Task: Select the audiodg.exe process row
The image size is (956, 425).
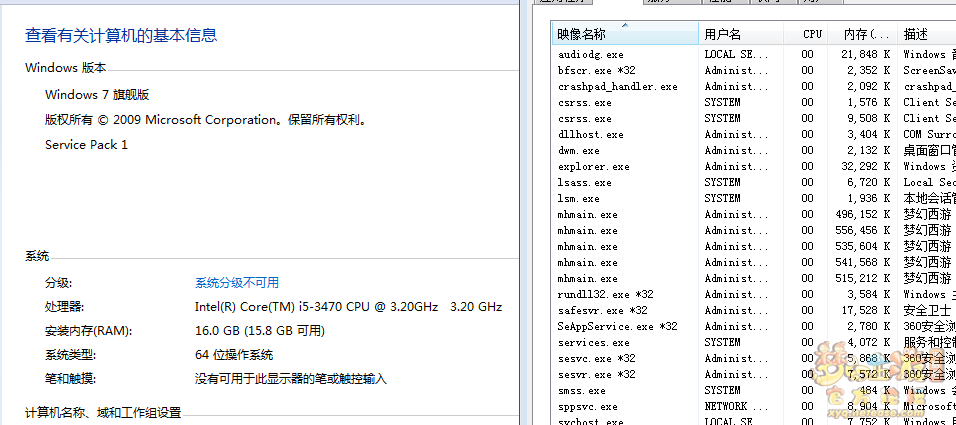Action: point(754,54)
